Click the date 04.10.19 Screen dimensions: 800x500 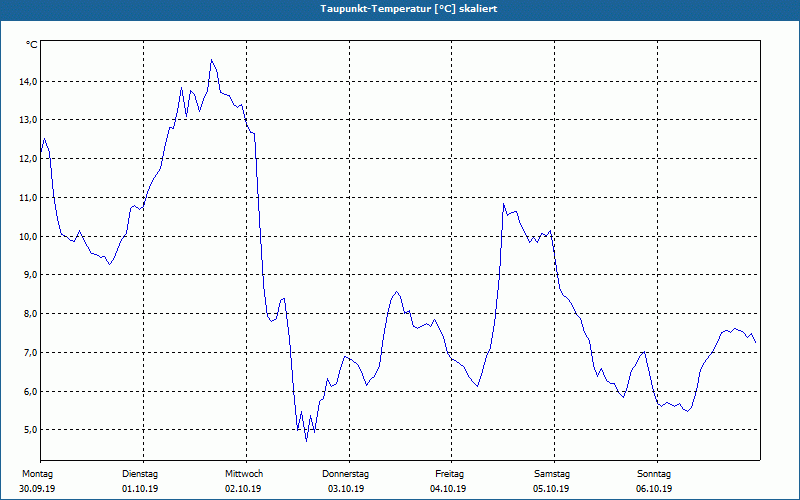tap(448, 489)
